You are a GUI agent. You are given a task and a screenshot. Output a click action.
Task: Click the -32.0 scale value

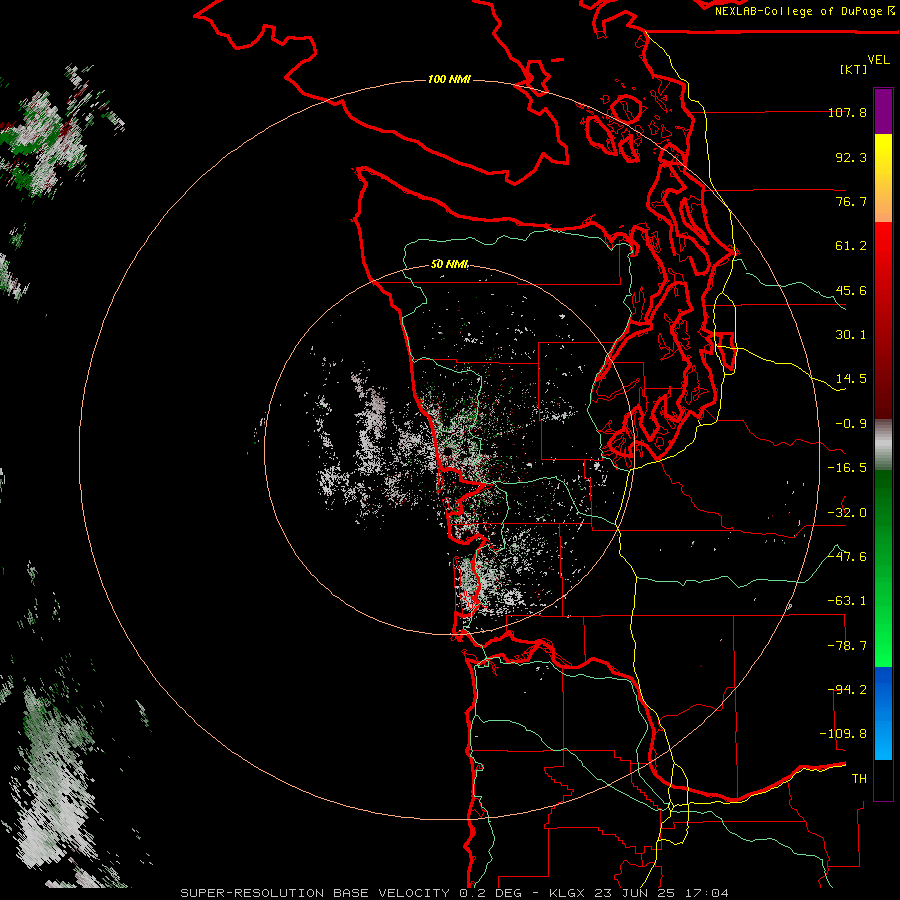[x=847, y=513]
